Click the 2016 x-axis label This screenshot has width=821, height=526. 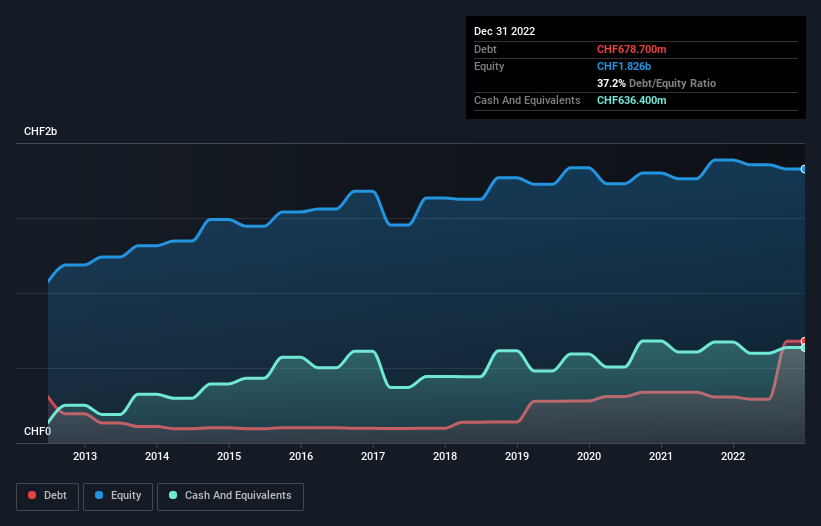(x=301, y=457)
